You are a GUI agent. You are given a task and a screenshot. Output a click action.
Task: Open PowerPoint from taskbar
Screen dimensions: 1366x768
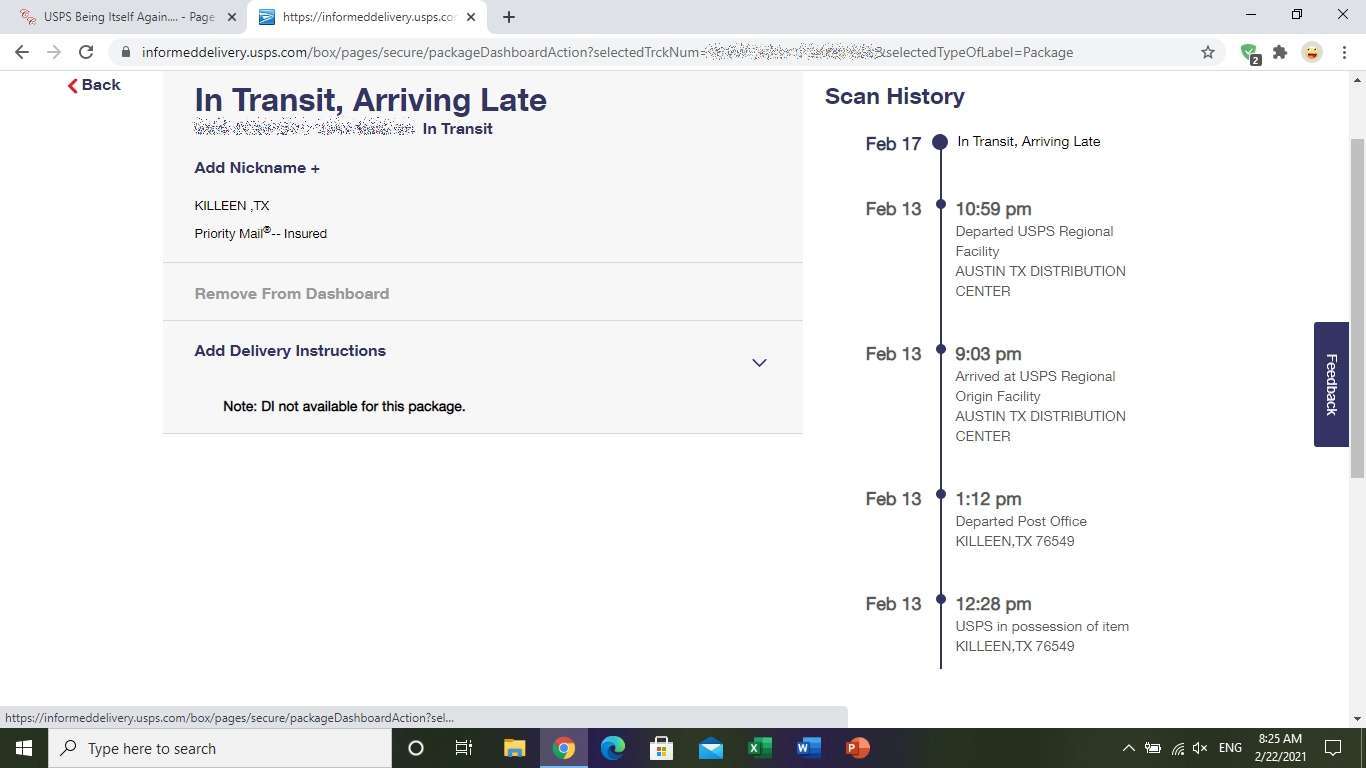tap(857, 748)
